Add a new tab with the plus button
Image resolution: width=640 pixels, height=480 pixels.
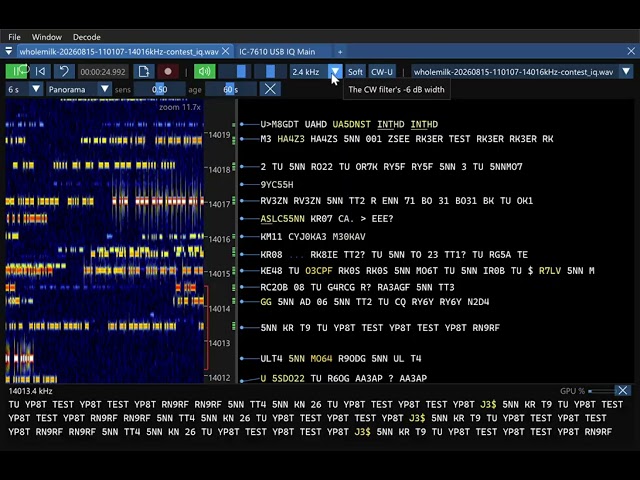(340, 52)
